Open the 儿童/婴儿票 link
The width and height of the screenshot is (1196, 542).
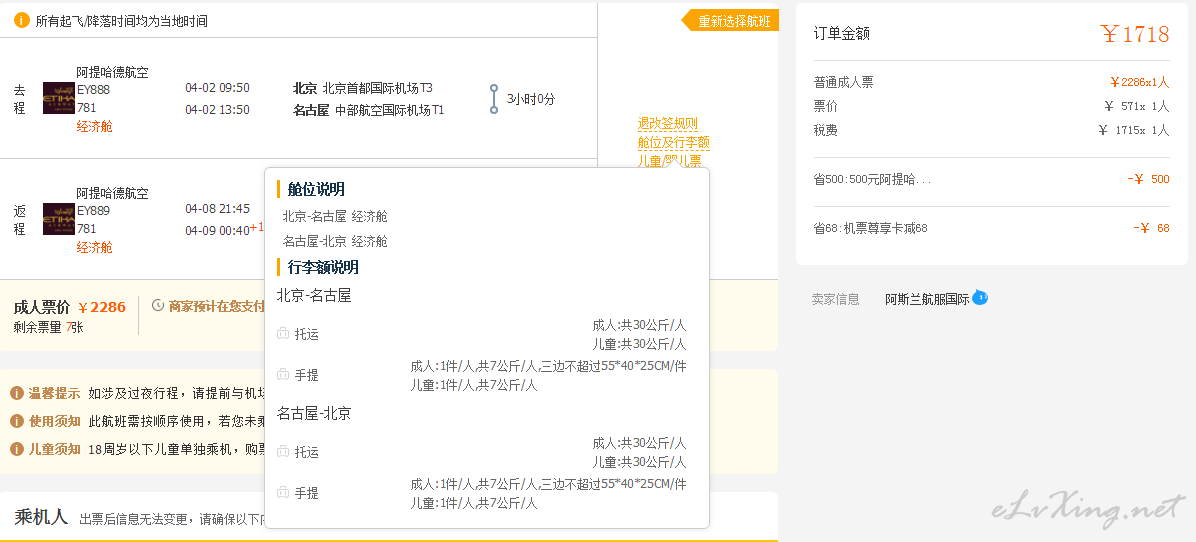pos(670,161)
